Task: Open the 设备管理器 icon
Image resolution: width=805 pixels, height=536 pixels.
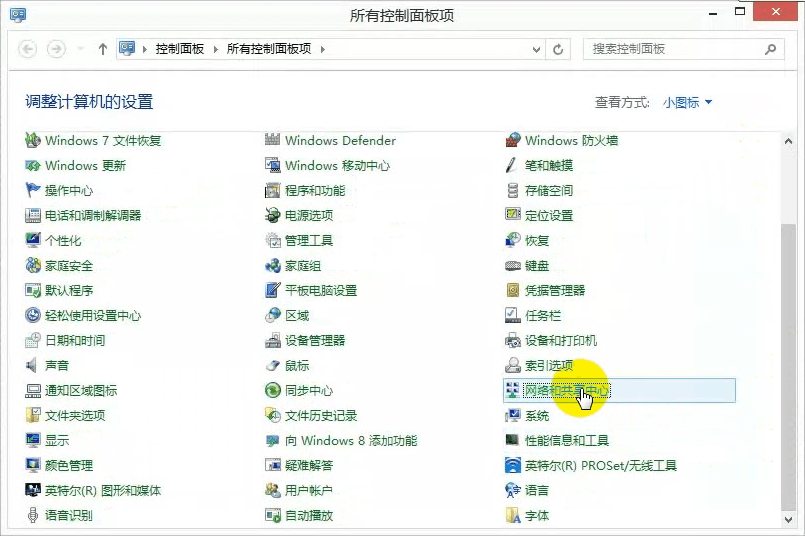Action: (x=272, y=341)
